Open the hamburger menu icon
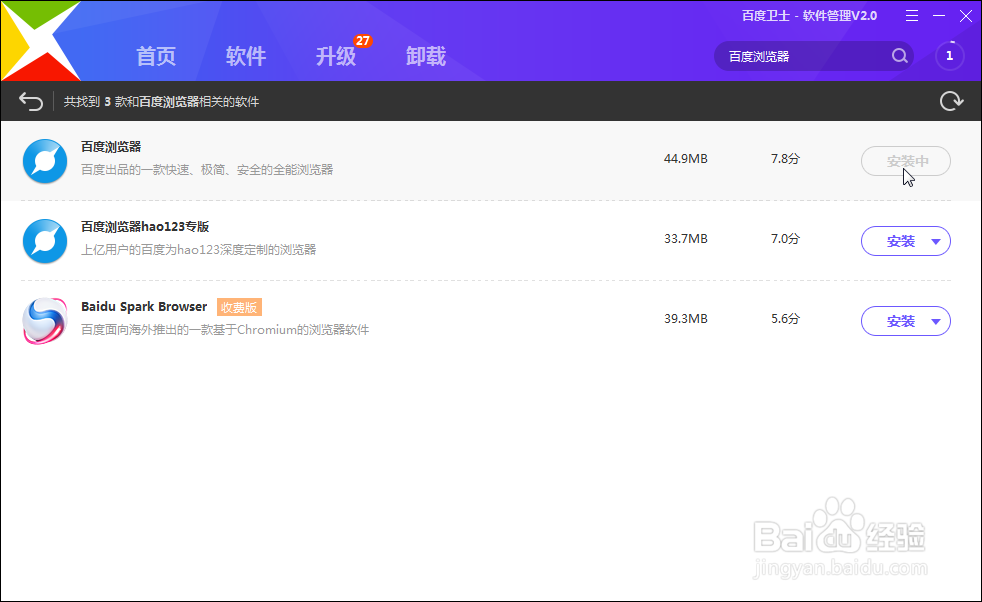 pos(912,16)
